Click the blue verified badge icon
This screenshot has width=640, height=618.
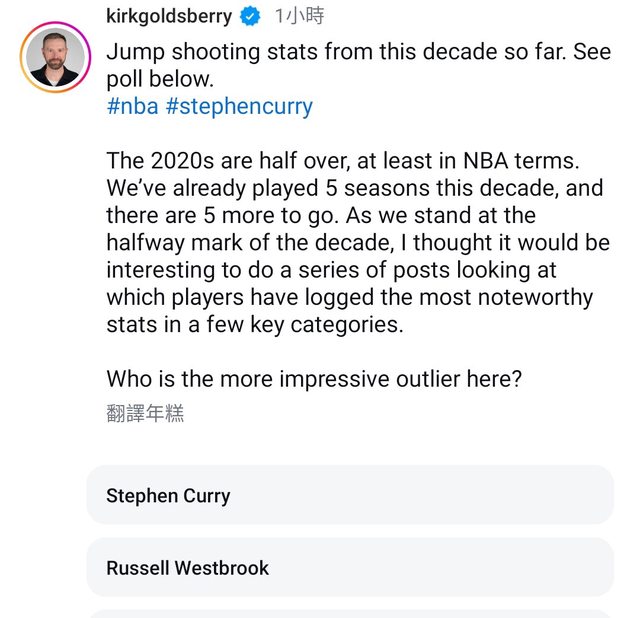pos(251,16)
